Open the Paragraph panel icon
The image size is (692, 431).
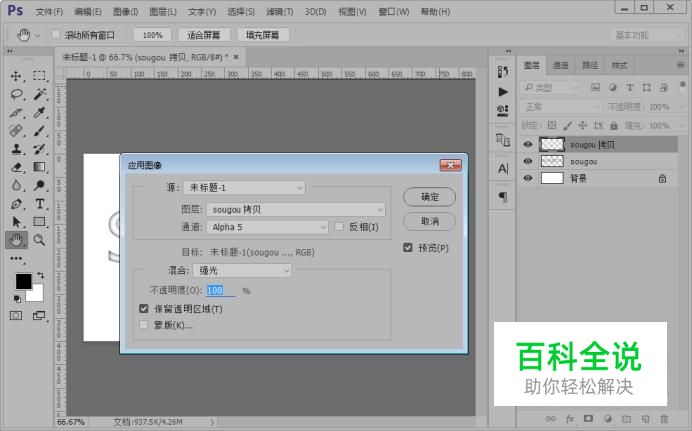click(503, 197)
